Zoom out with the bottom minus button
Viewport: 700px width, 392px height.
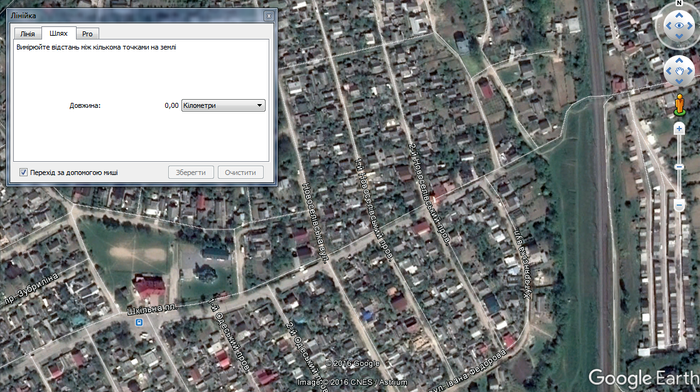(679, 206)
